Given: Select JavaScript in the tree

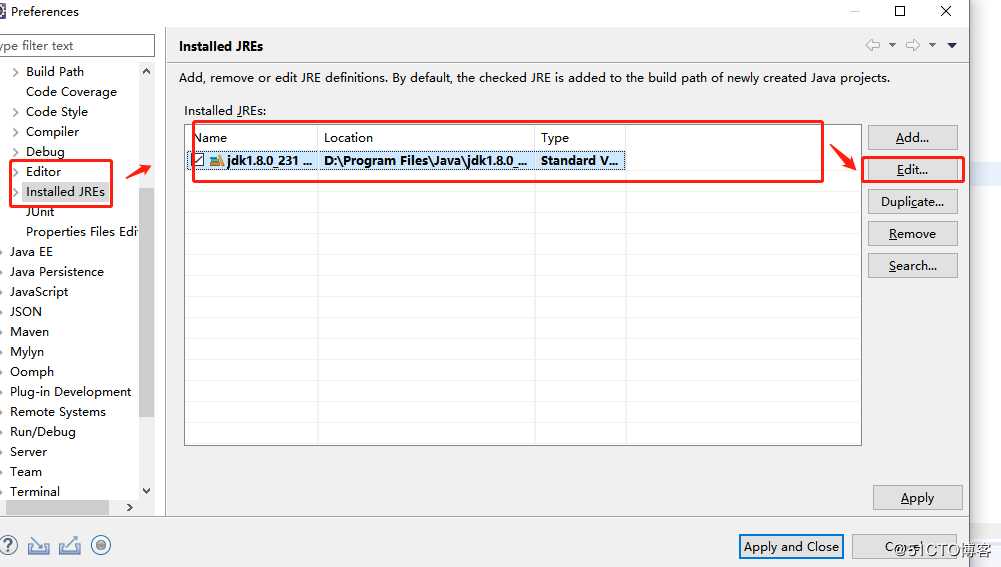Looking at the screenshot, I should point(38,291).
